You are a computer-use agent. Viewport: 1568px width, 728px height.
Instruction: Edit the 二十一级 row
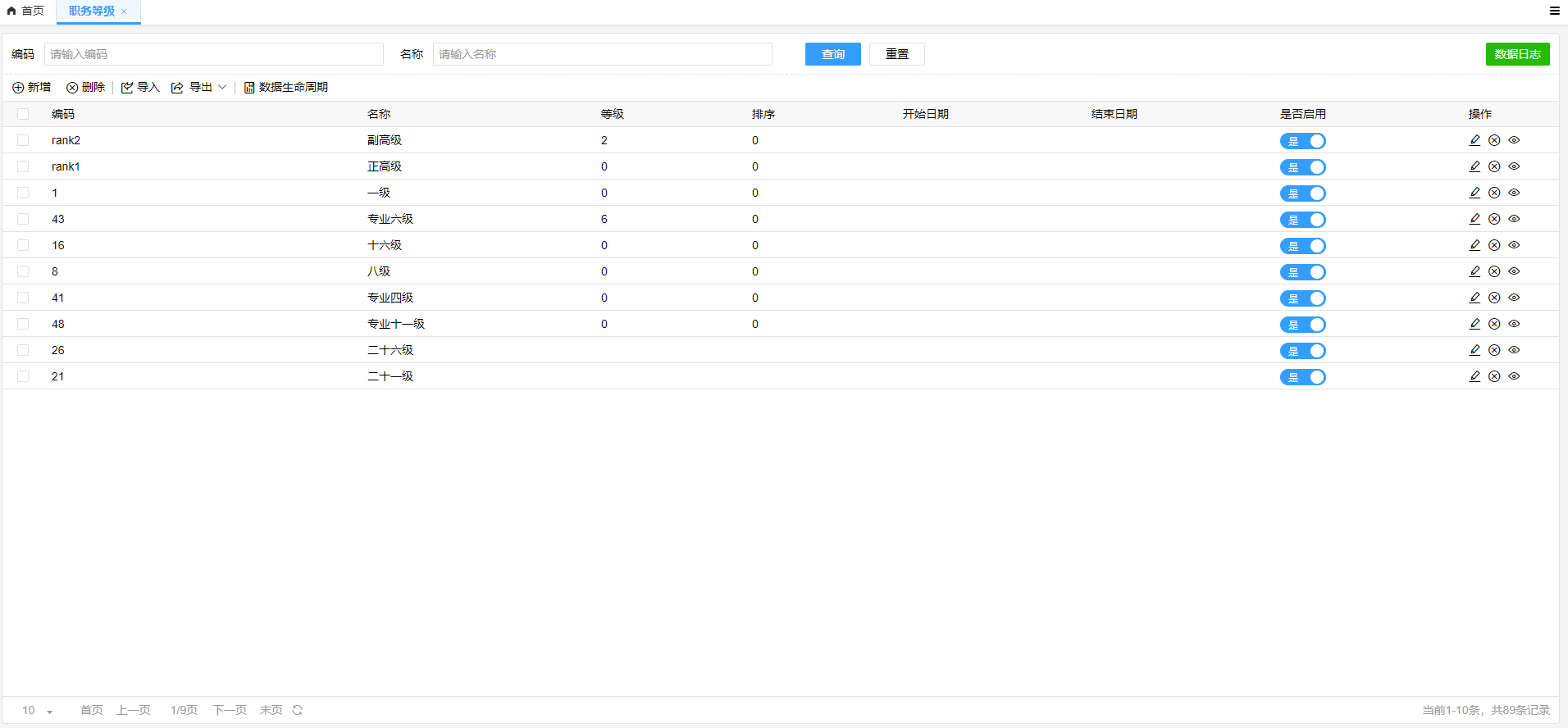[x=1475, y=376]
